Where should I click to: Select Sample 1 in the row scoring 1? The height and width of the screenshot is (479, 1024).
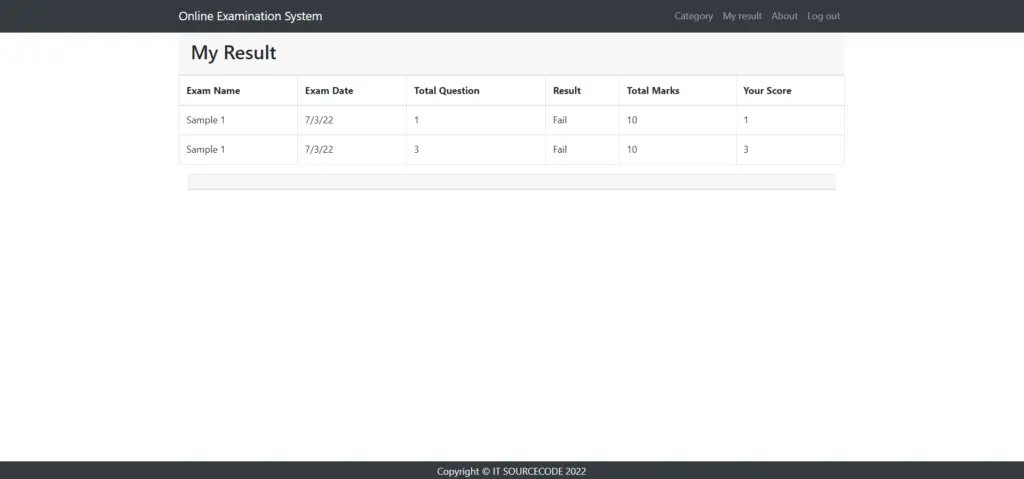tap(206, 120)
